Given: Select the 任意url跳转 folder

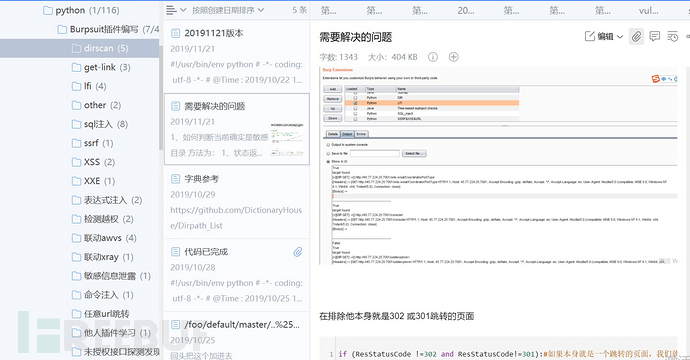Looking at the screenshot, I should (100, 313).
